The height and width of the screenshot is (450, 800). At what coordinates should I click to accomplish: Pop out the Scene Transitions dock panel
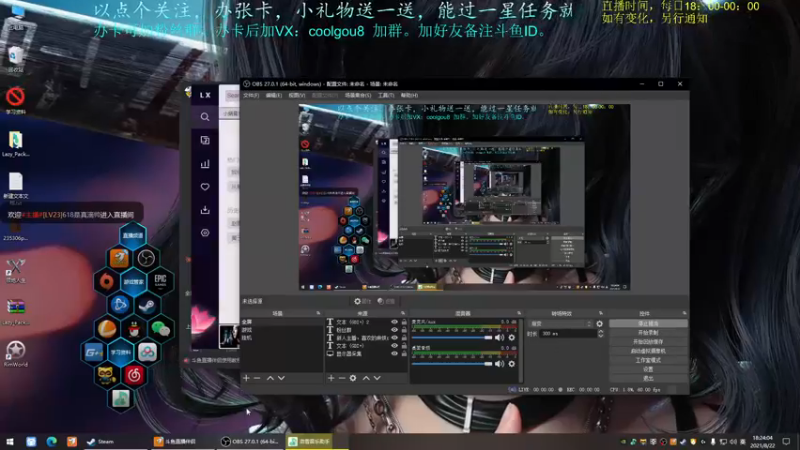click(x=601, y=313)
